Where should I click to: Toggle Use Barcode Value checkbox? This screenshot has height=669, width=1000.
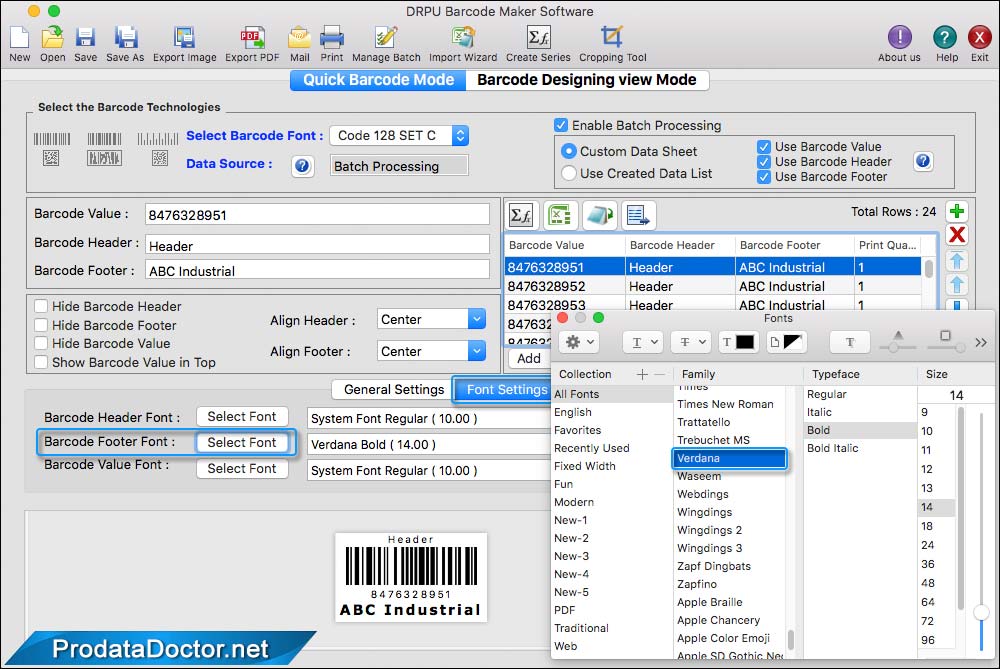pos(763,147)
